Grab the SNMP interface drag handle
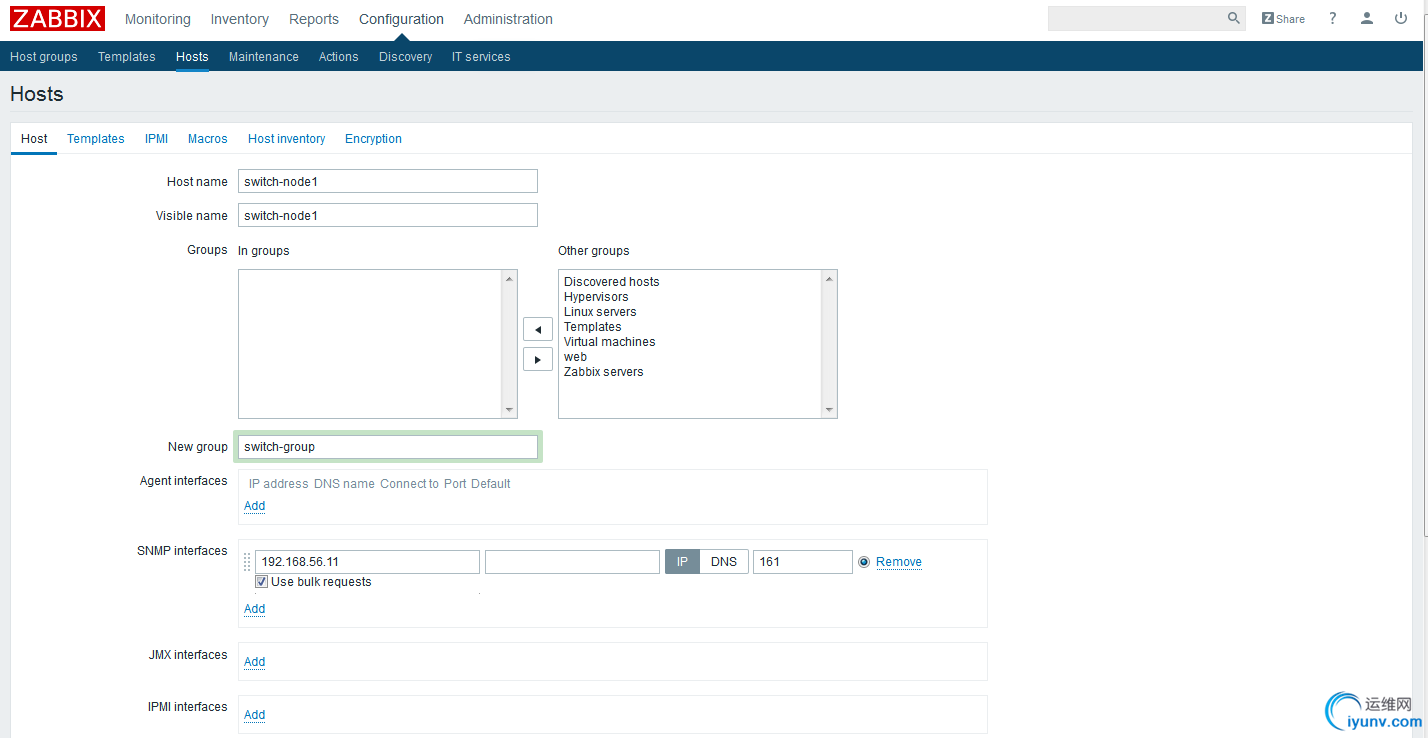The width and height of the screenshot is (1428, 738). [x=247, y=562]
